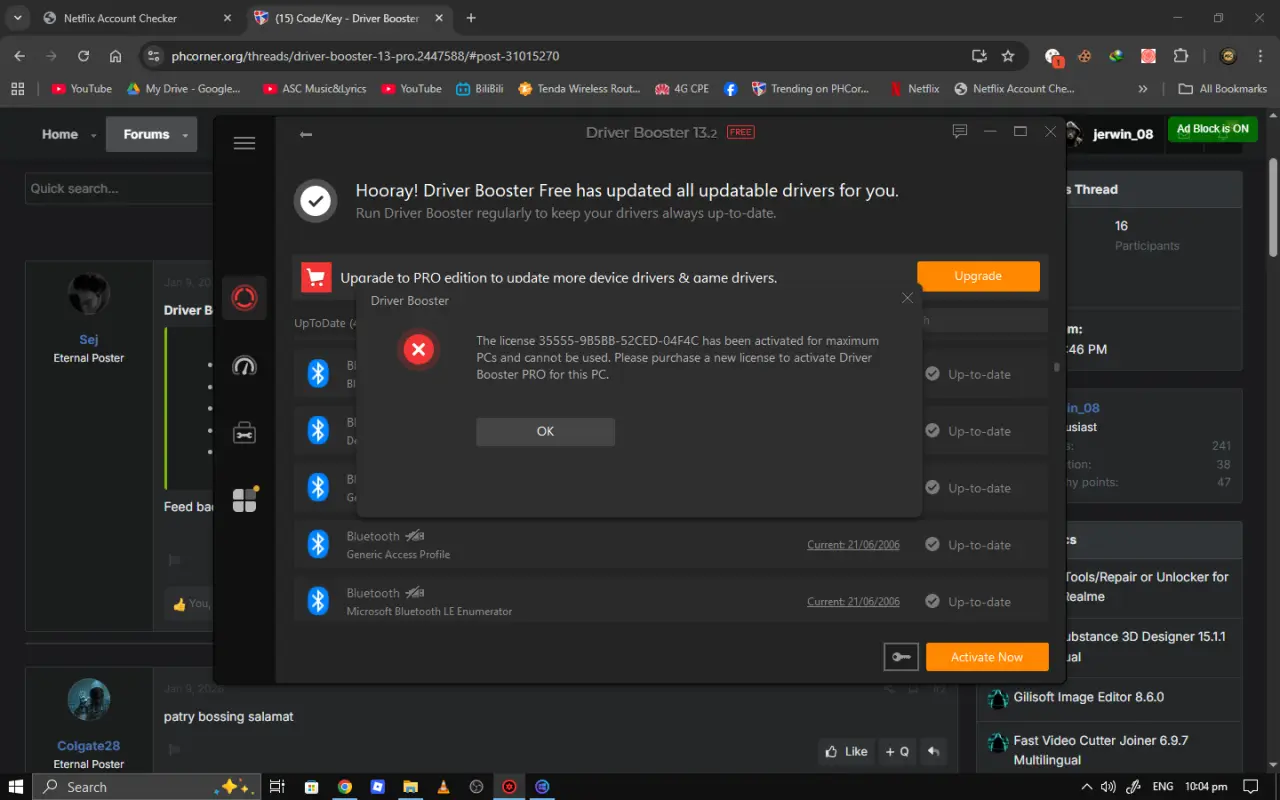Click the Windows Start button
1280x800 pixels.
tap(16, 787)
